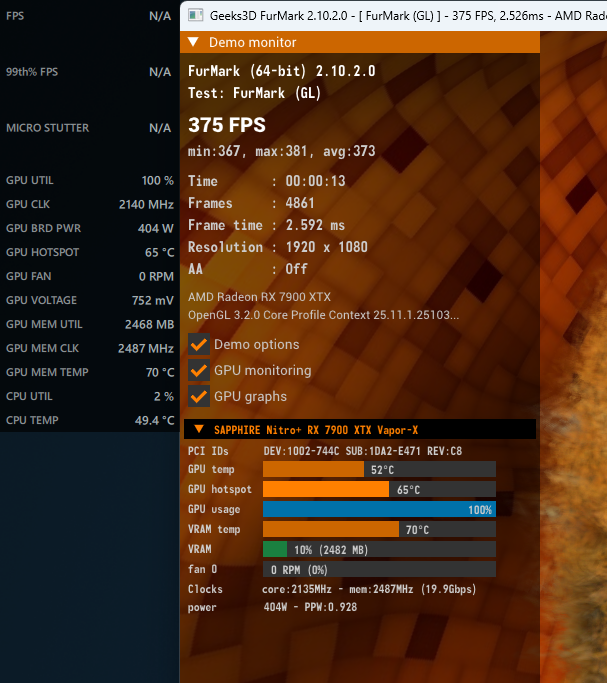This screenshot has width=607, height=683.
Task: Click the GPU CLK 2140 MHz overlay row
Action: (90, 204)
